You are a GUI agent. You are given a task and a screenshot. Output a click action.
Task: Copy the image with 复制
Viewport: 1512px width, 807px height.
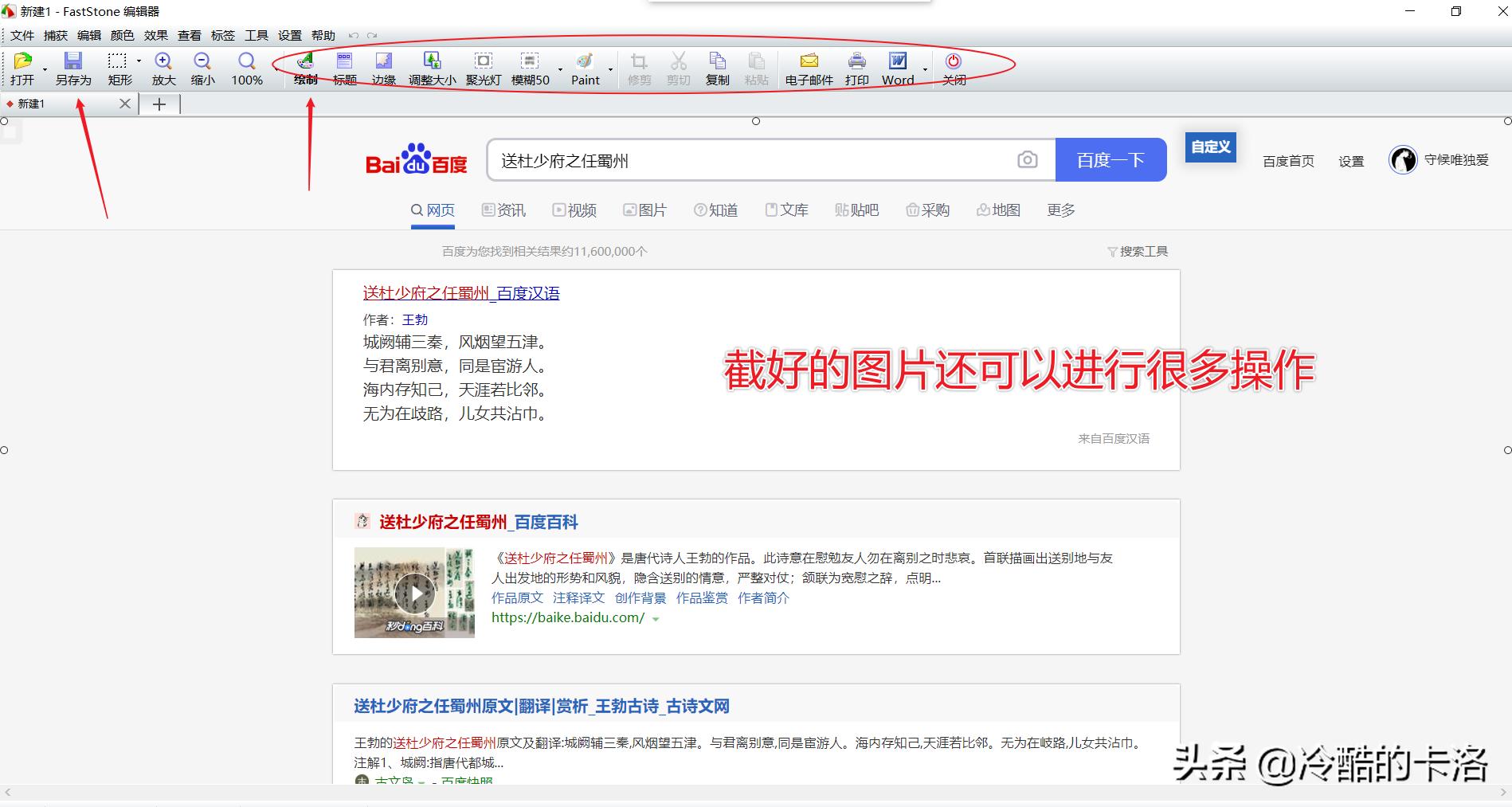(x=716, y=68)
